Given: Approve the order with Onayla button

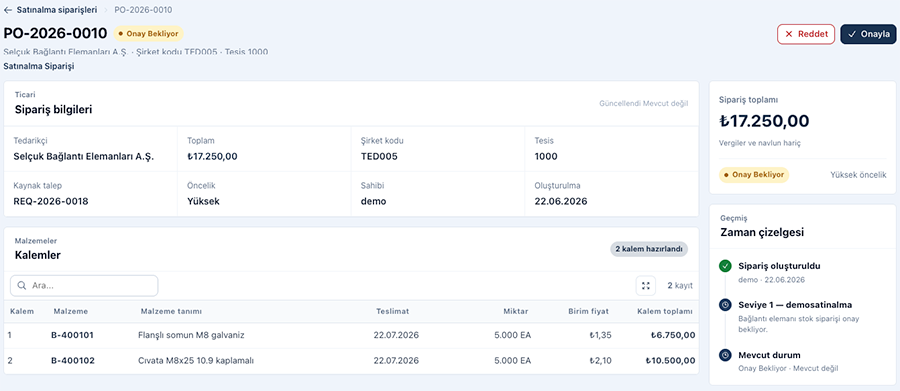Looking at the screenshot, I should [868, 34].
